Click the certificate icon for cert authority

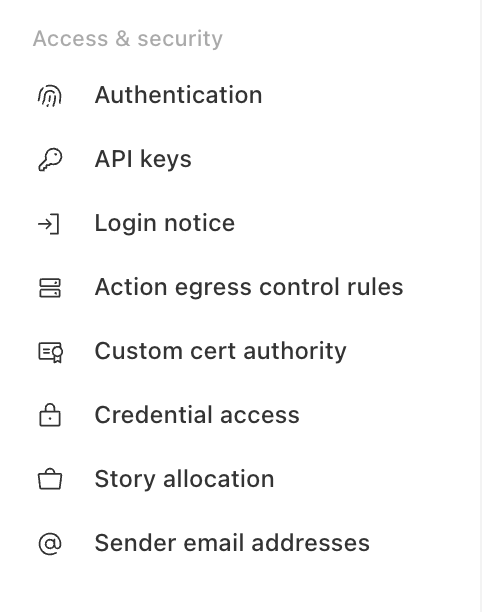tap(51, 352)
